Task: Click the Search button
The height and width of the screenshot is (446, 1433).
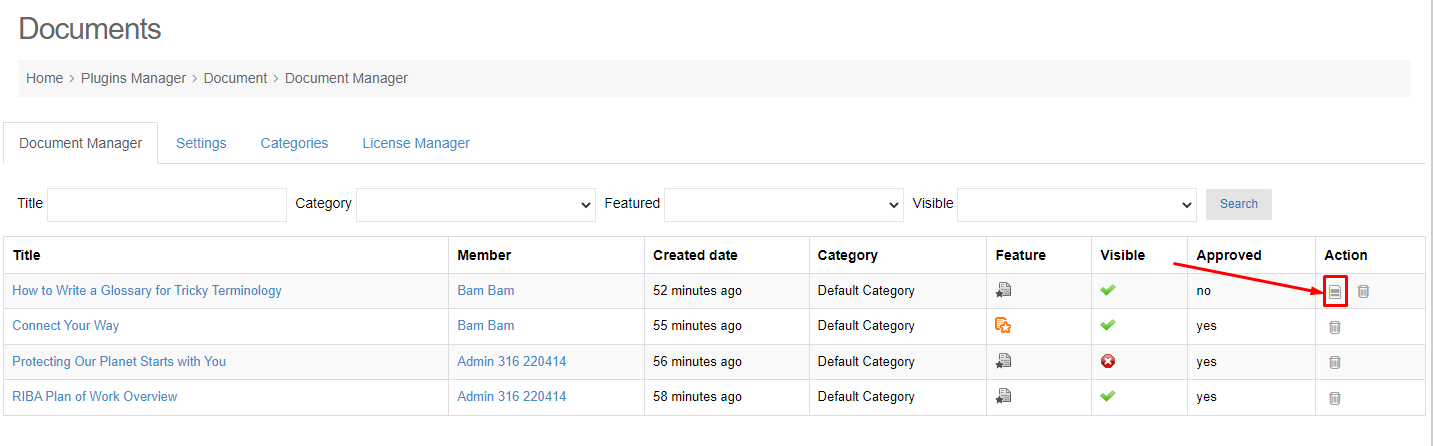Action: click(1239, 204)
